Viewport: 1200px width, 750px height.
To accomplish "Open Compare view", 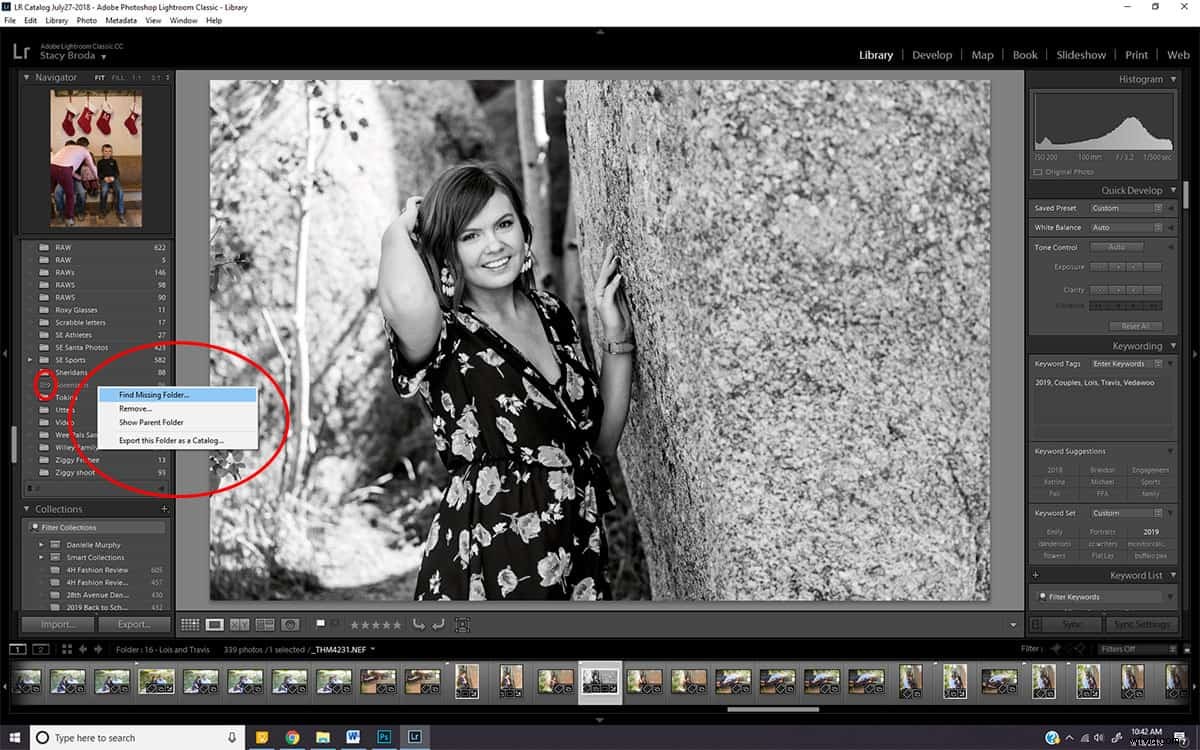I will point(238,624).
